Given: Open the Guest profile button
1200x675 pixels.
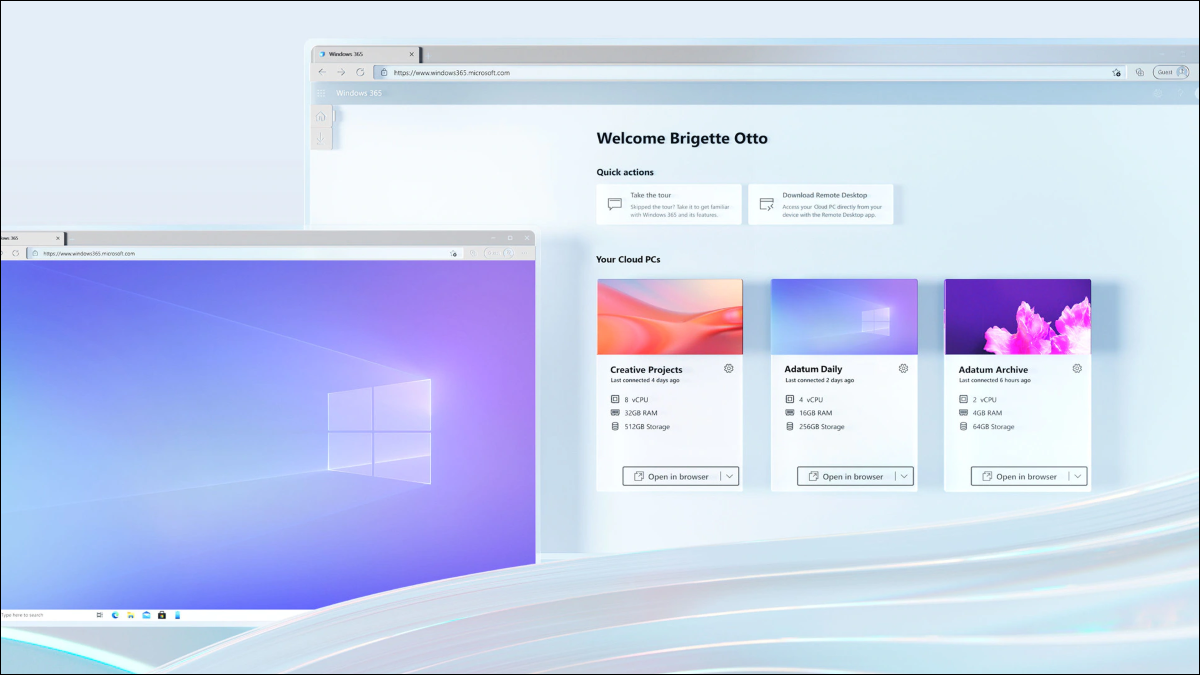Looking at the screenshot, I should pos(1171,72).
